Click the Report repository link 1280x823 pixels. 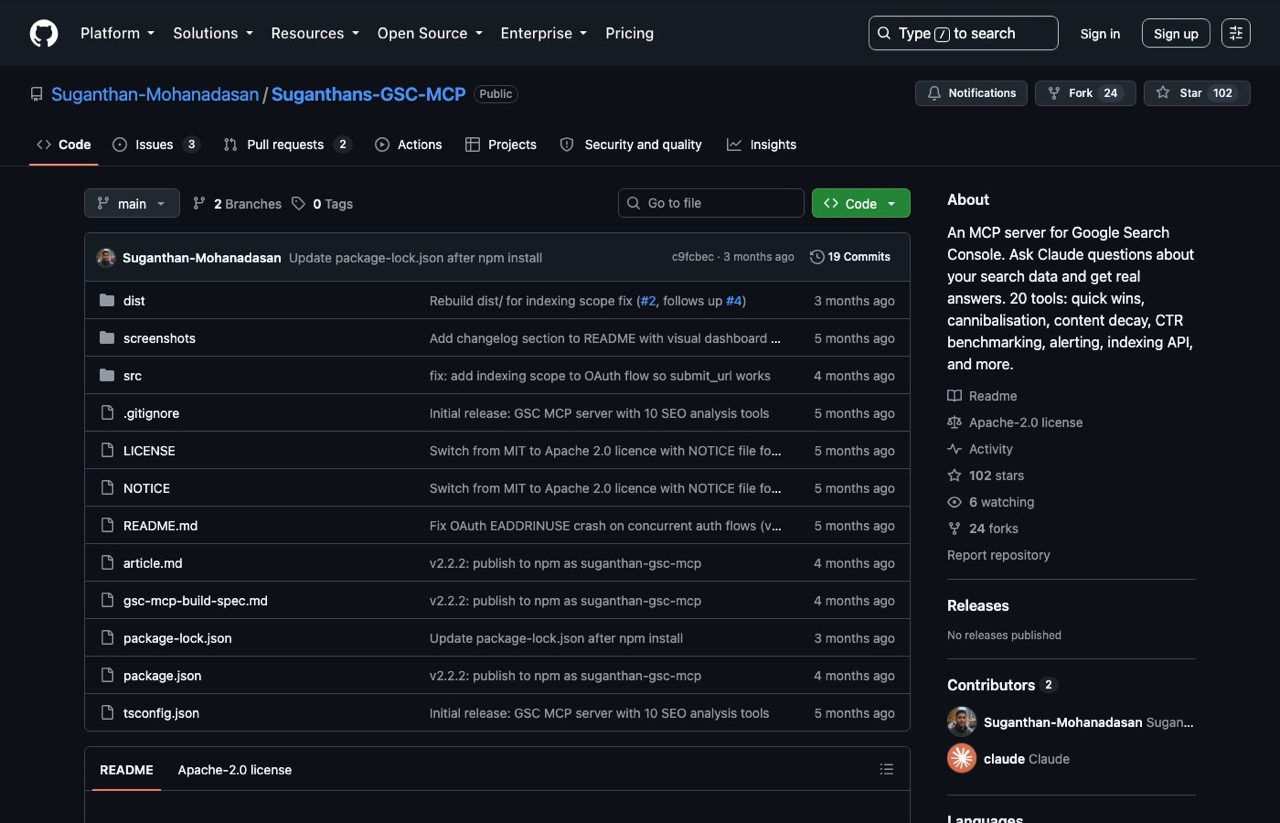tap(998, 555)
